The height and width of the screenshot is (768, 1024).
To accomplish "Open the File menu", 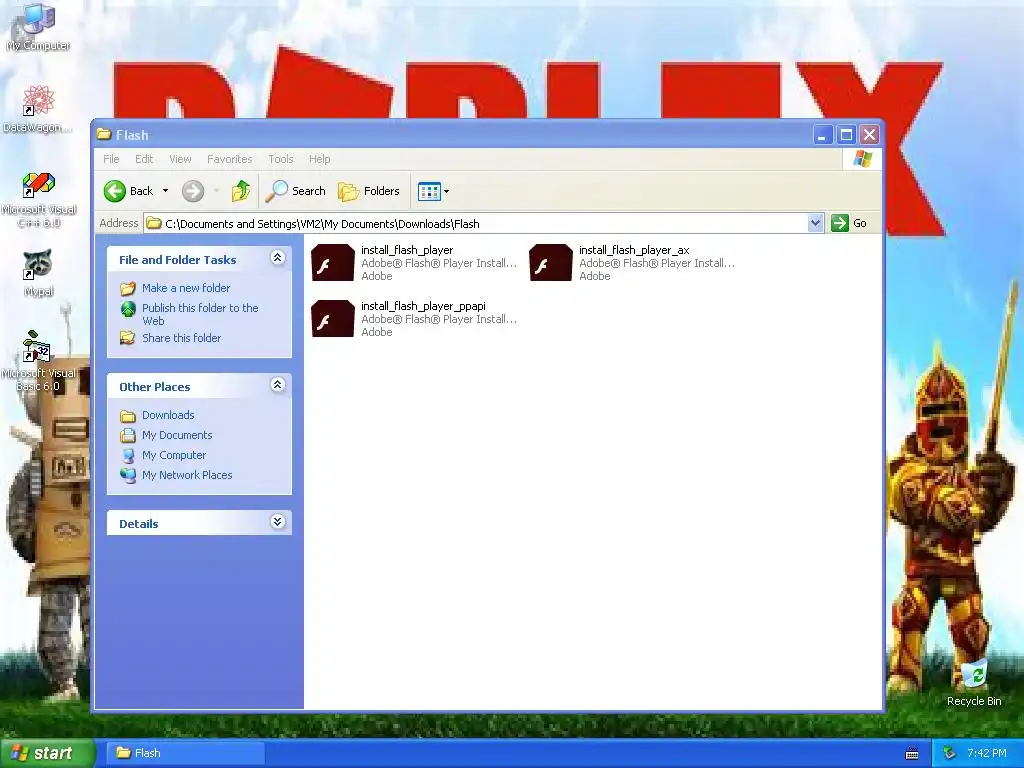I will tap(111, 159).
